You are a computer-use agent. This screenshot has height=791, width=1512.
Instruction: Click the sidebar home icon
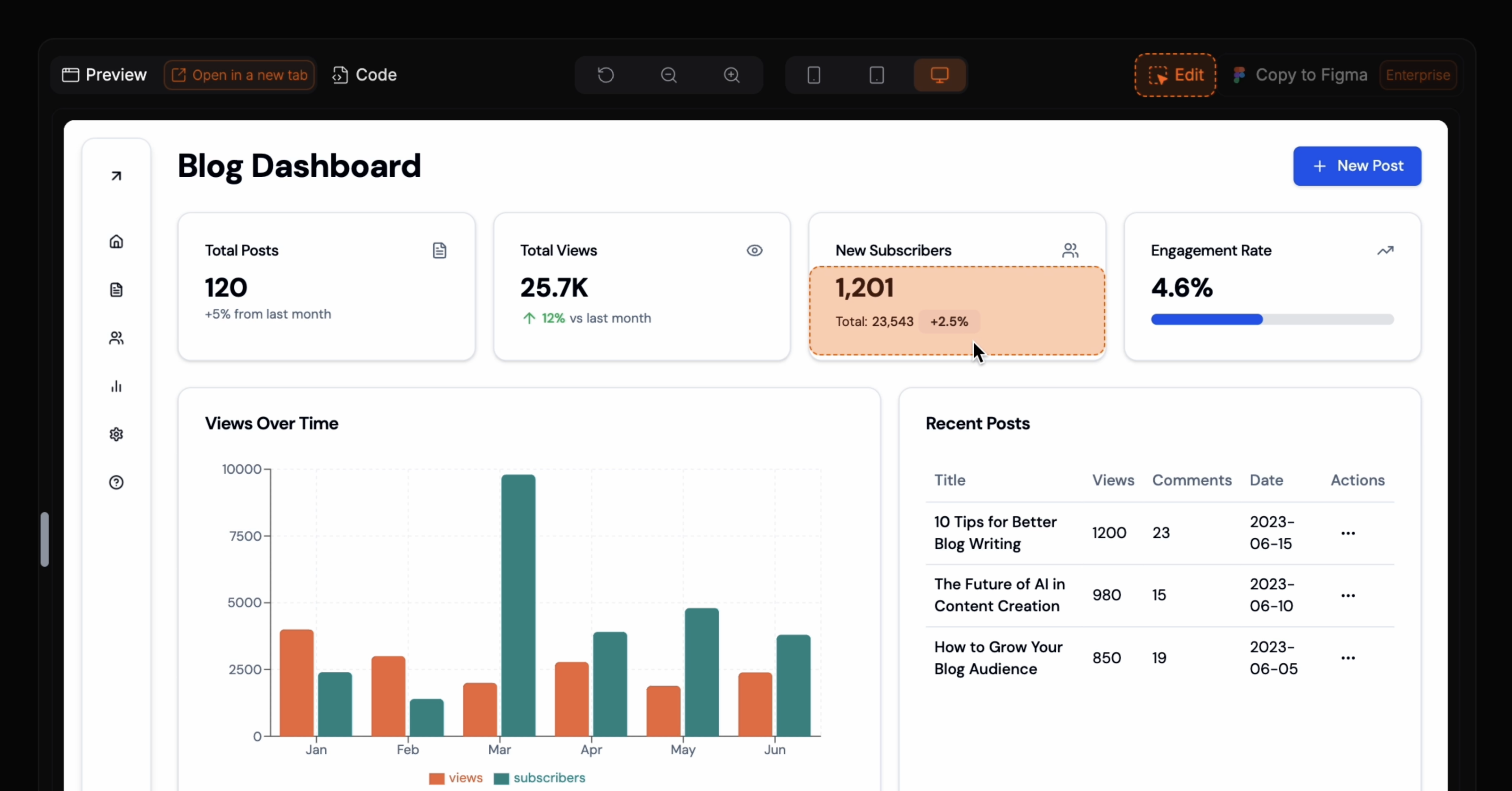tap(116, 242)
